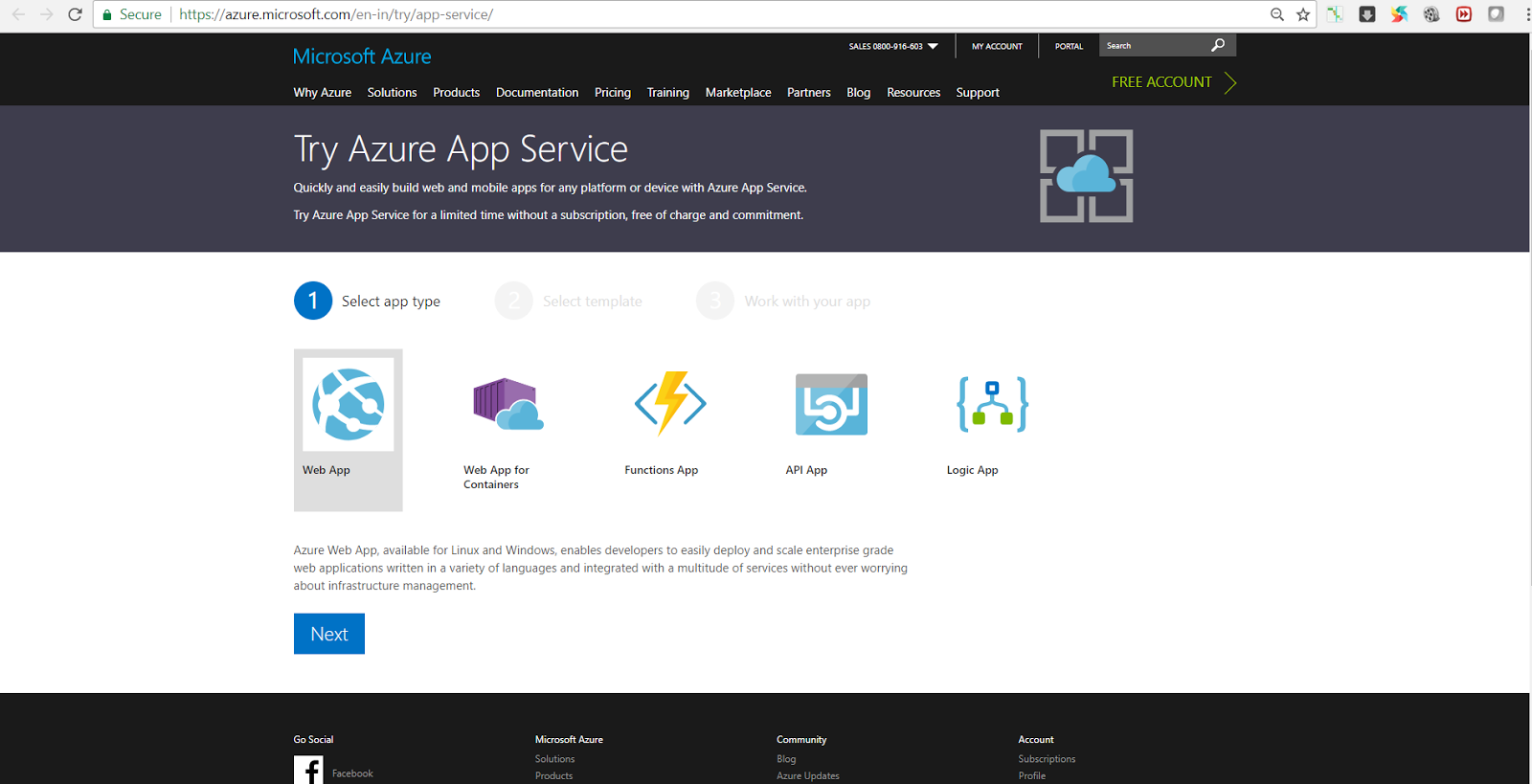Click the App Service cloud logo graphic
This screenshot has height=784, width=1532.
(1087, 176)
